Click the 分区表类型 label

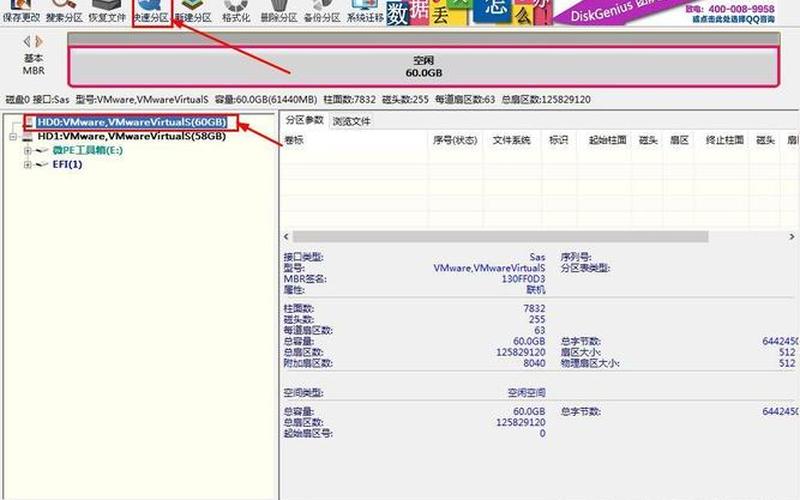tap(585, 268)
